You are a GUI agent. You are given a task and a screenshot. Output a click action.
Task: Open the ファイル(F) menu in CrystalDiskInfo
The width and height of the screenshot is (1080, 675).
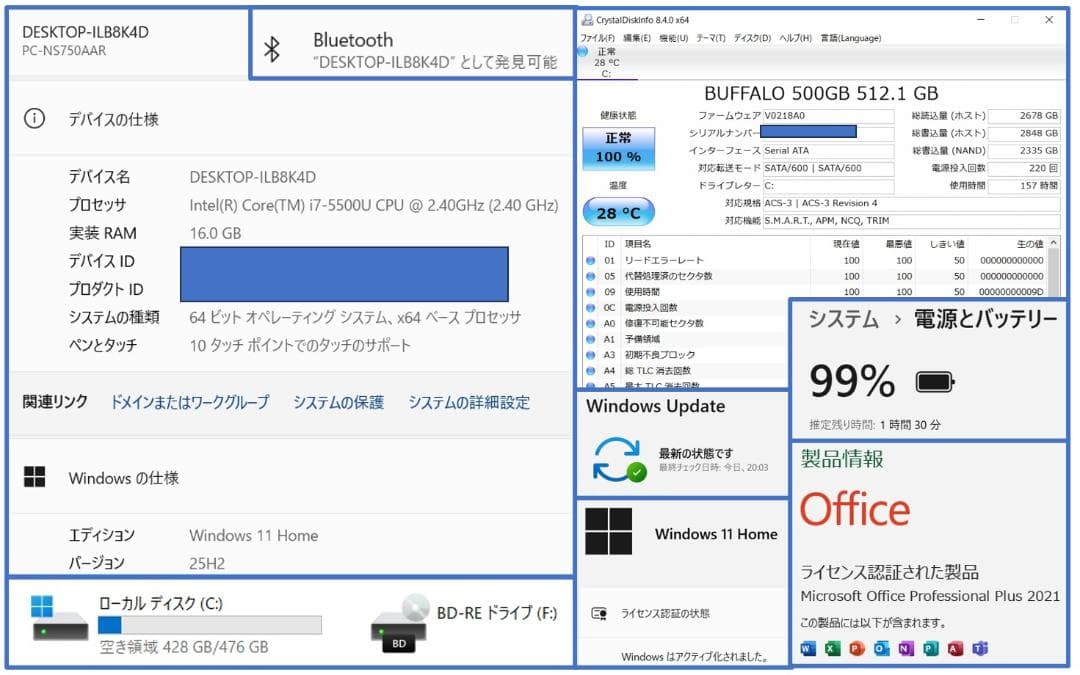pos(597,39)
